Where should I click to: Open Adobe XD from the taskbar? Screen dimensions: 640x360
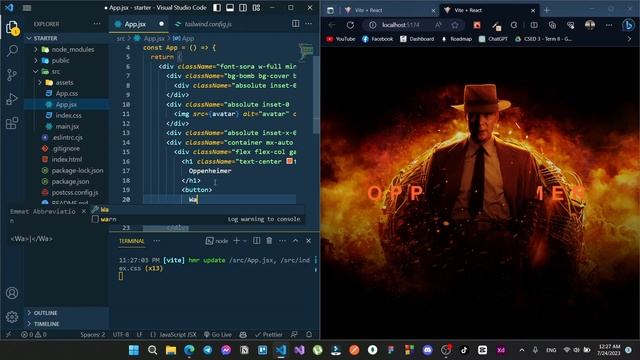(x=501, y=350)
